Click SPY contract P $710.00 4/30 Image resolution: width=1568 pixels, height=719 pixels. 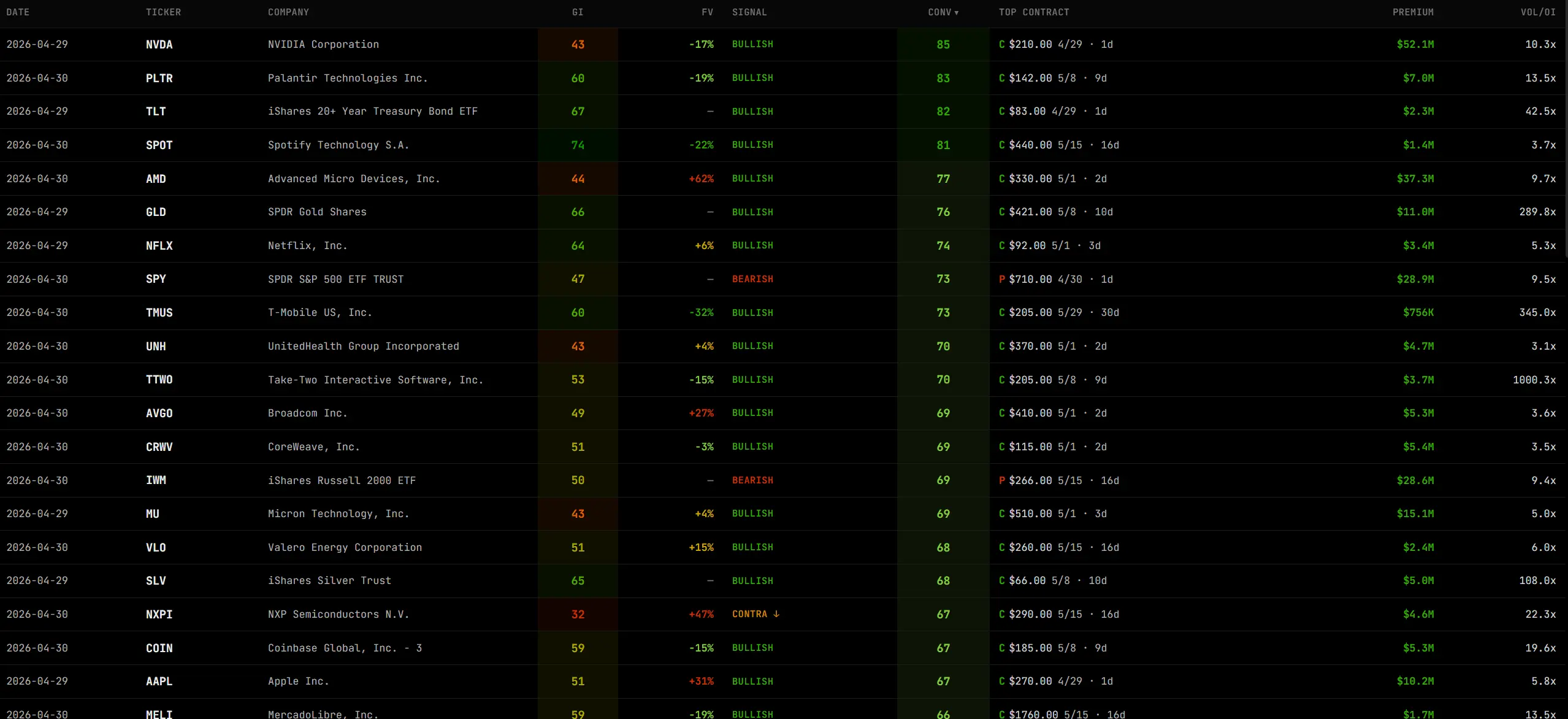(1056, 279)
